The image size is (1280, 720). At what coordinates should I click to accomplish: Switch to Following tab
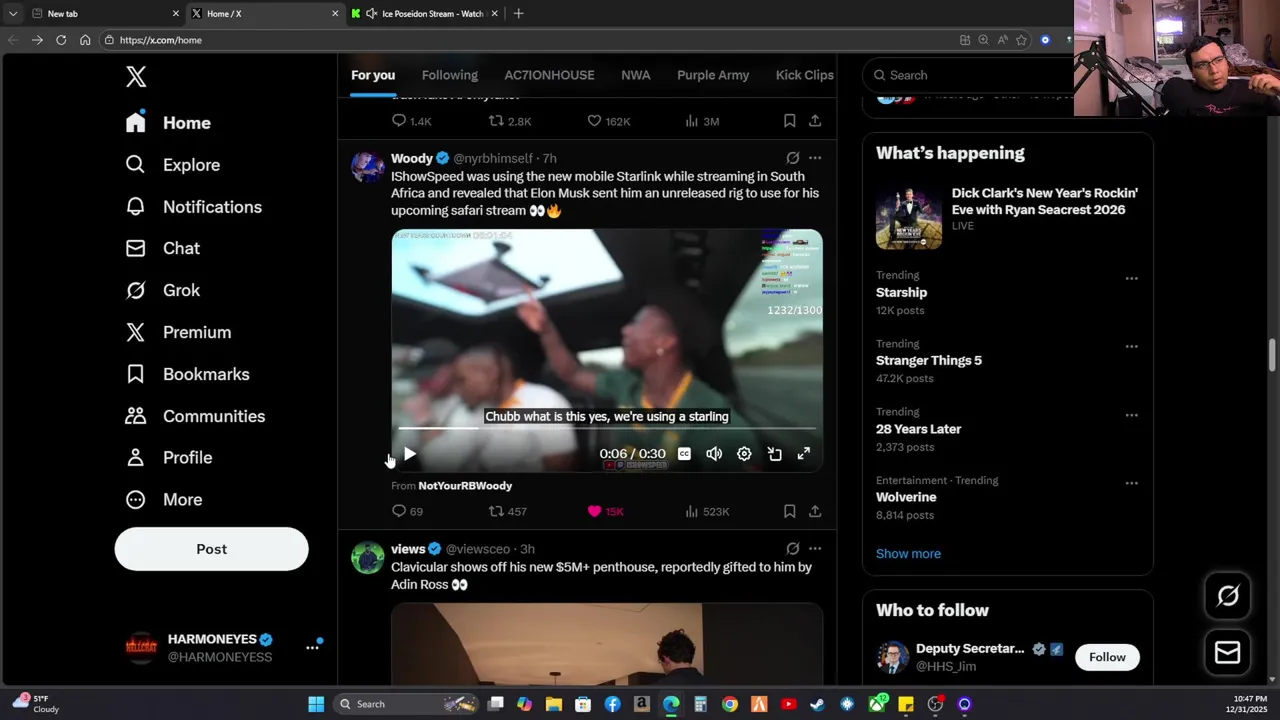450,75
